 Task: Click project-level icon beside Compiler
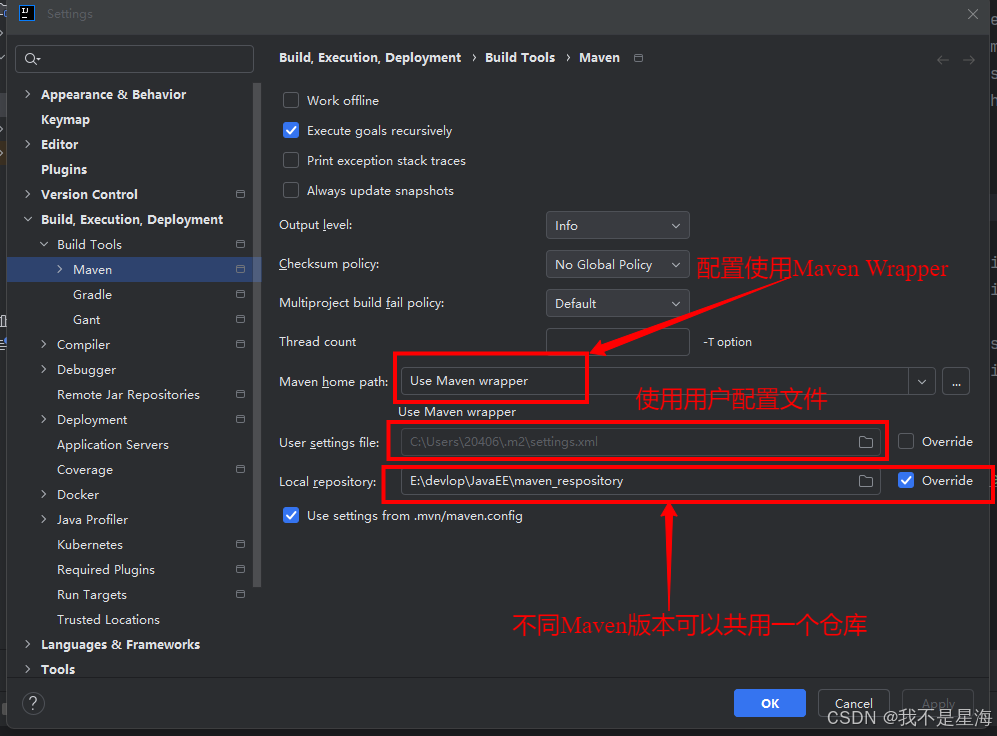(240, 344)
